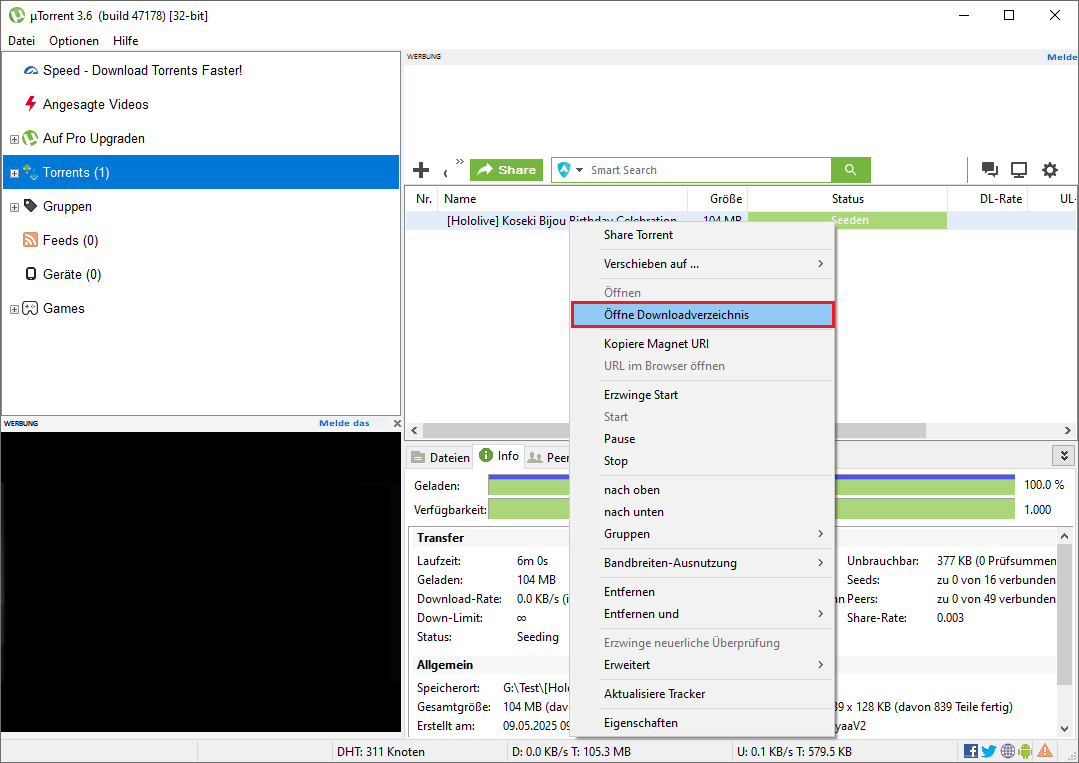This screenshot has width=1079, height=763.
Task: Open the Hilfe menu
Action: (125, 41)
